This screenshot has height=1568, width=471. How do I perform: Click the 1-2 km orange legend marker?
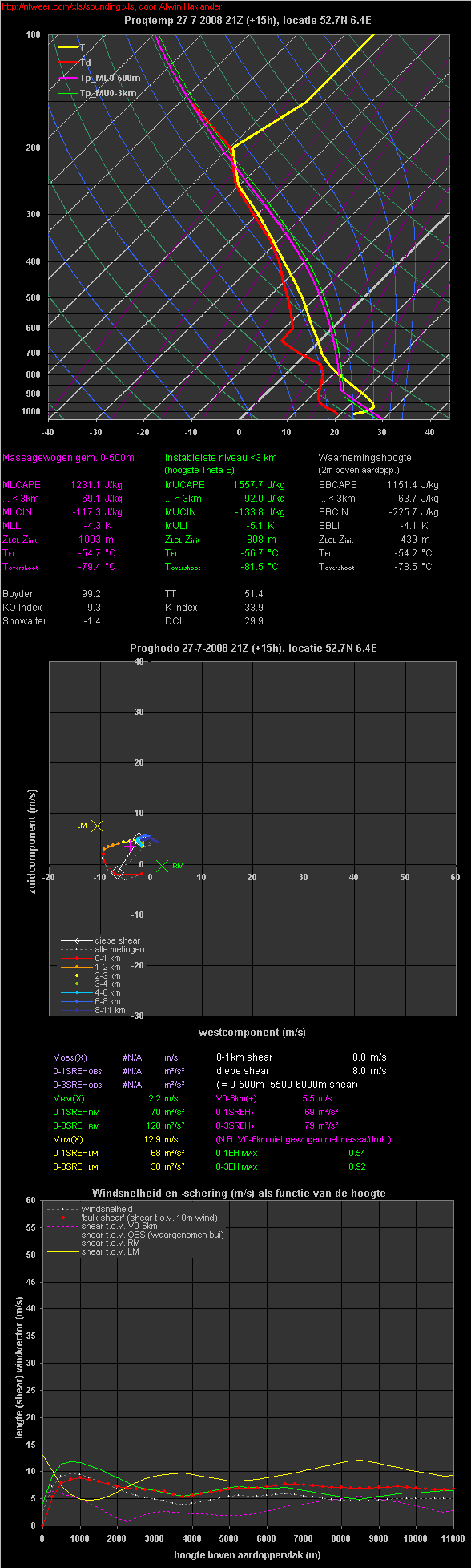[x=77, y=967]
